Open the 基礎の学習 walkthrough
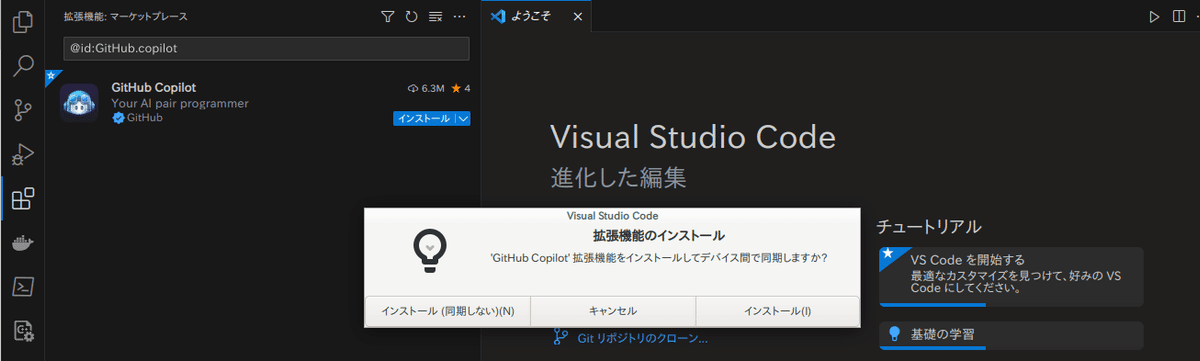Image resolution: width=1200 pixels, height=361 pixels. (1011, 335)
